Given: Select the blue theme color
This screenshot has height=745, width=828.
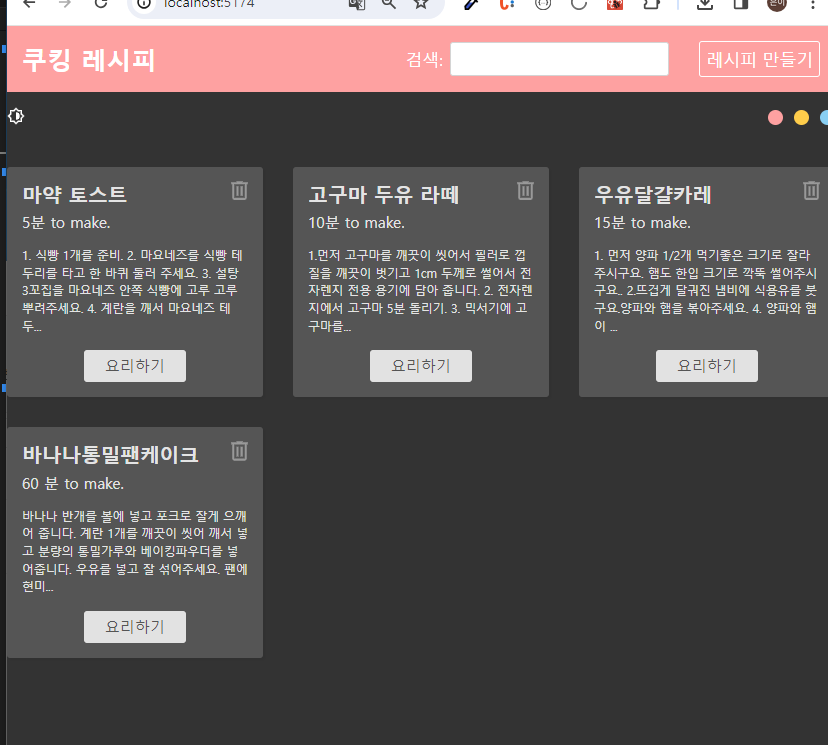Looking at the screenshot, I should 824,117.
